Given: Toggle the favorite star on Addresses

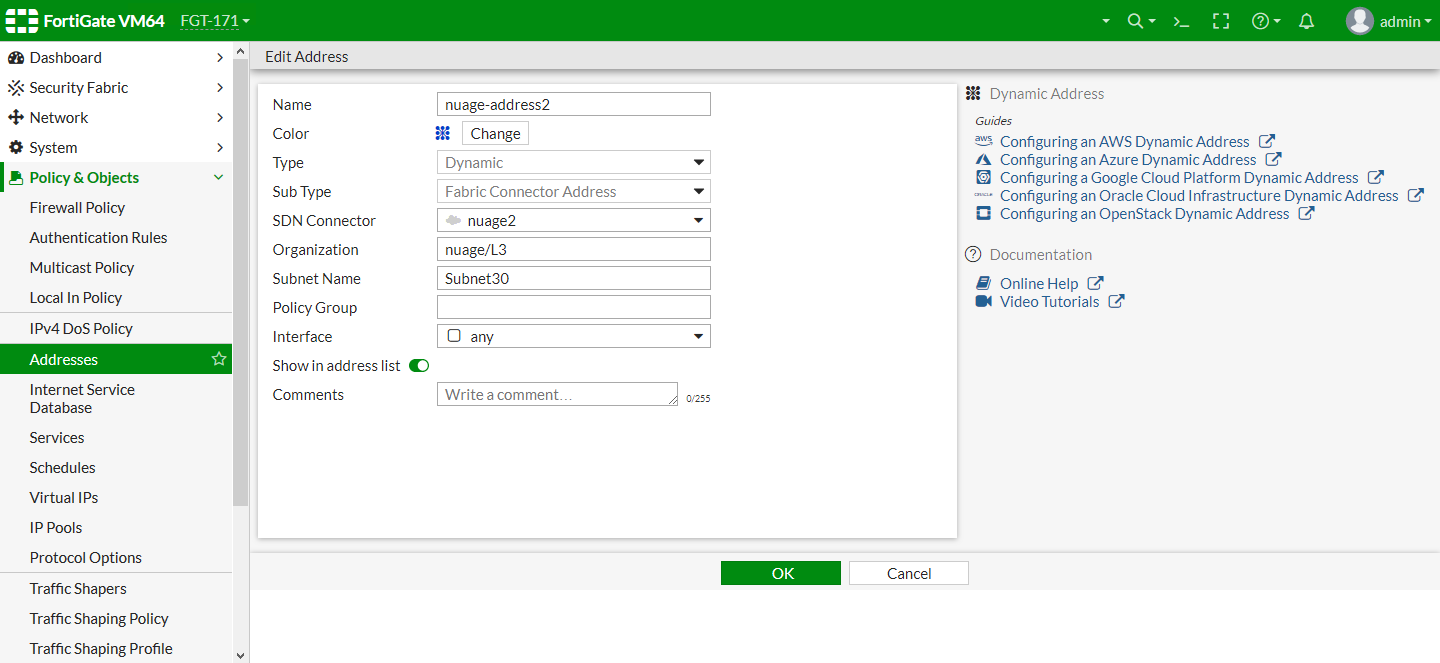Looking at the screenshot, I should pyautogui.click(x=219, y=357).
